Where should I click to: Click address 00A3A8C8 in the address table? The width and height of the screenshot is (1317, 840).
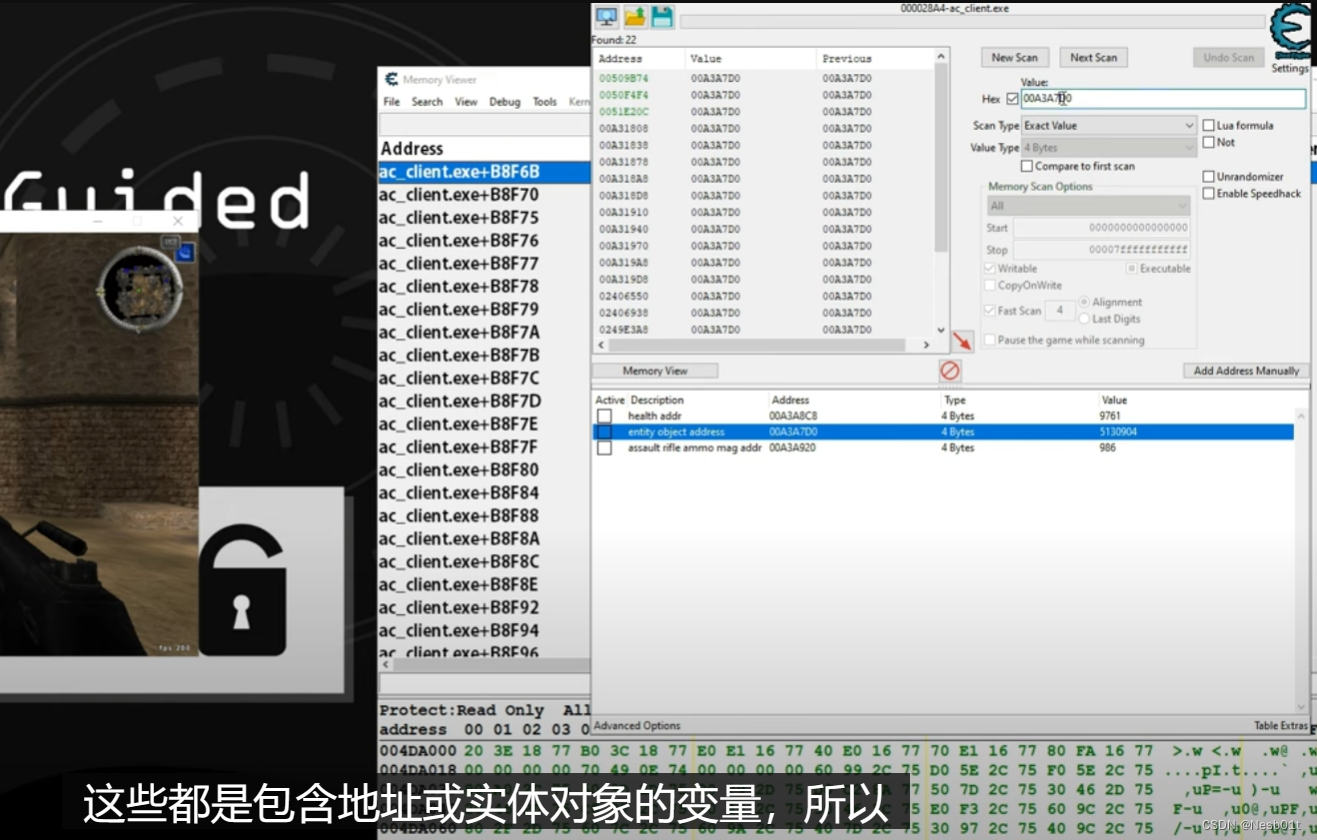(x=794, y=416)
